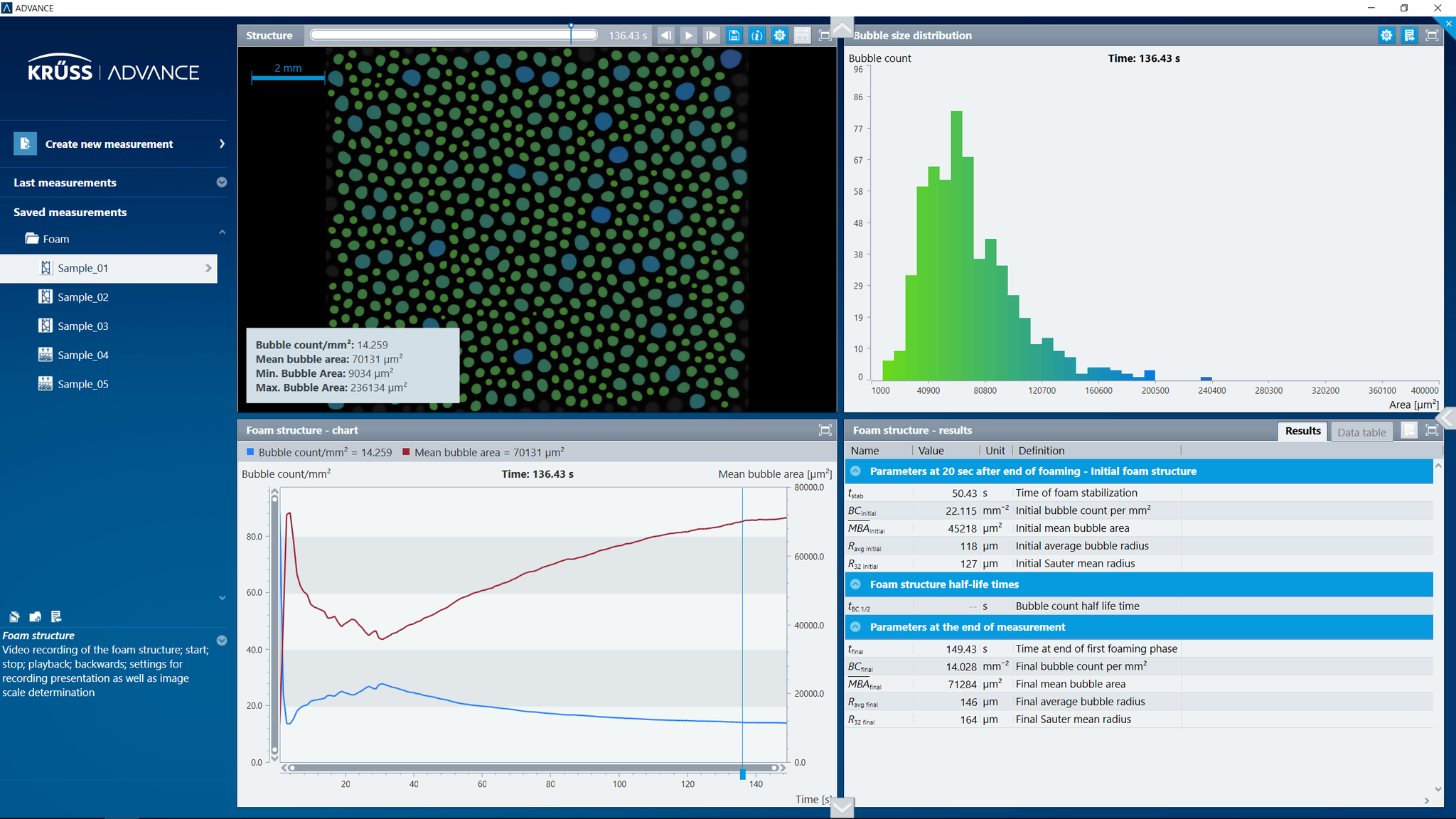1456x819 pixels.
Task: Click the info icon in Structure toolbar
Action: pyautogui.click(x=757, y=35)
